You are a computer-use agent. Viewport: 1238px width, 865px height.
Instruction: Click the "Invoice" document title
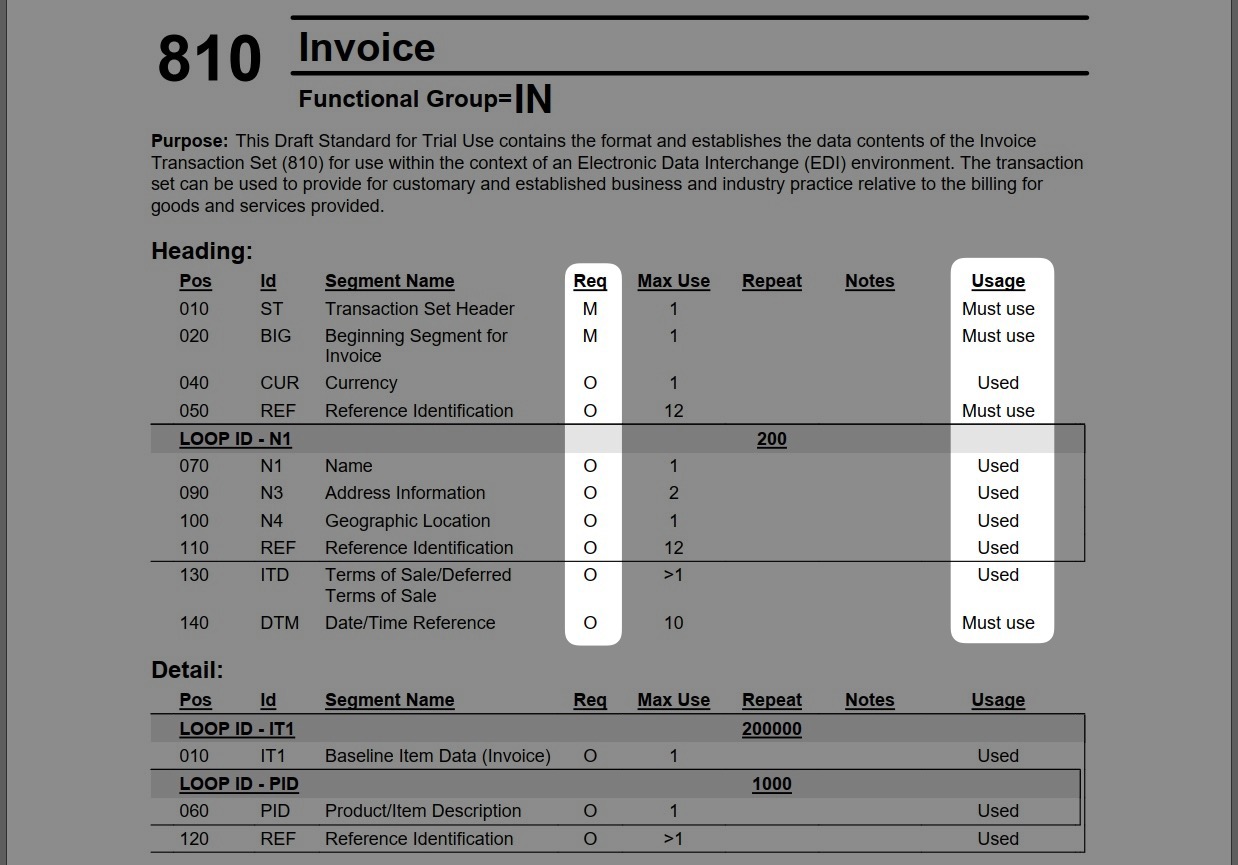(367, 47)
